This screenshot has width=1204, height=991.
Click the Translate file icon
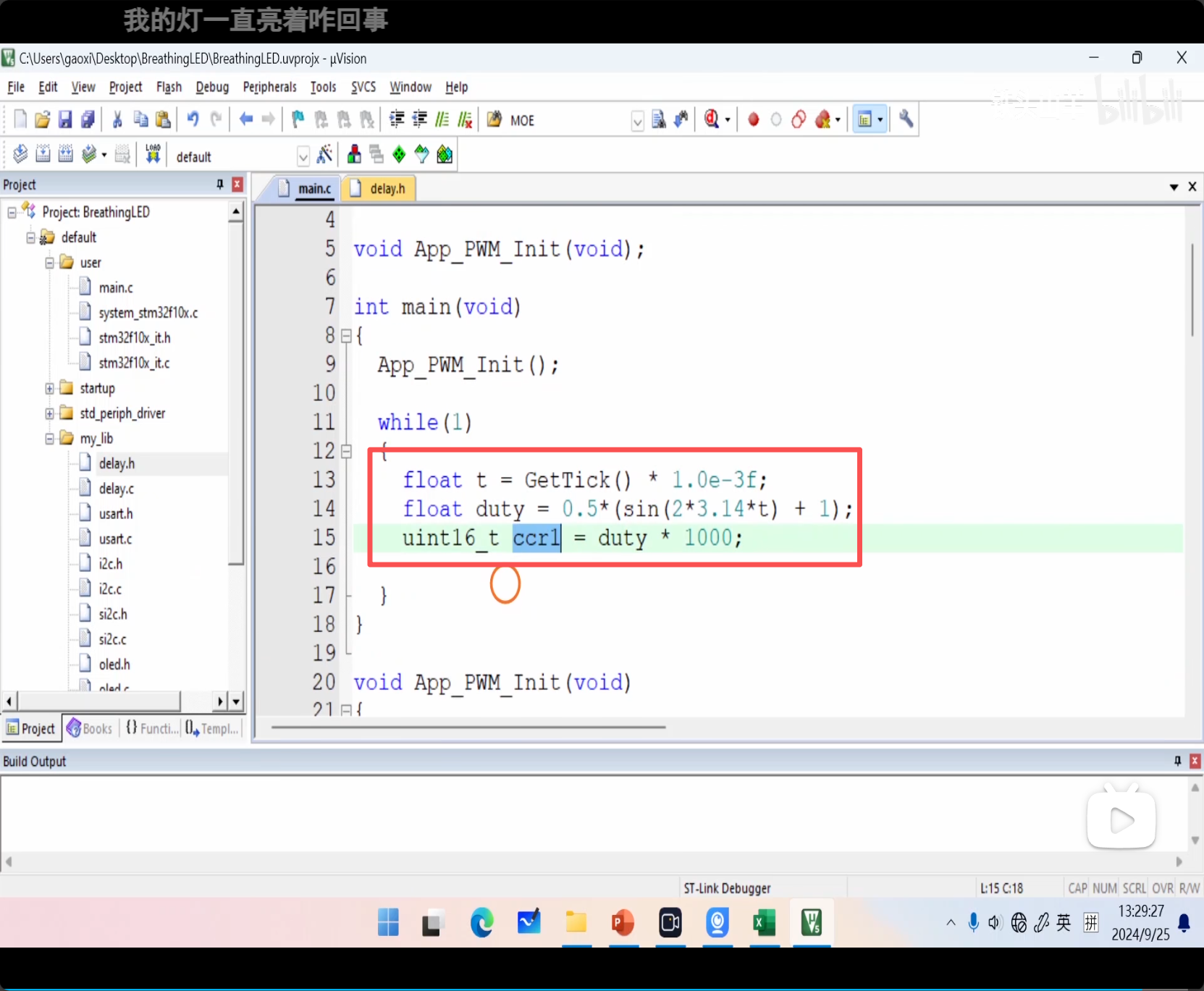click(x=20, y=153)
